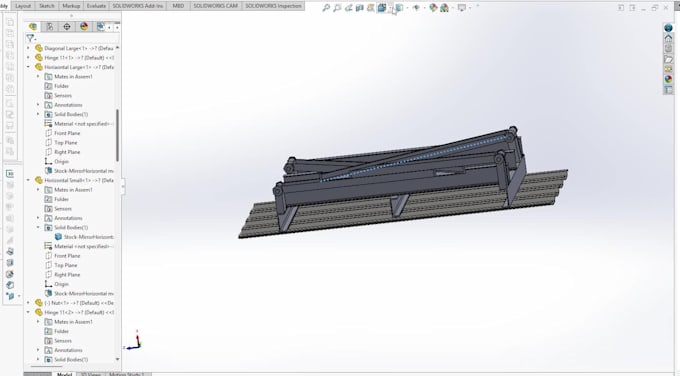Select Right Plane under Horizontal Small
Screen dimensions: 680x376
[x=67, y=275]
